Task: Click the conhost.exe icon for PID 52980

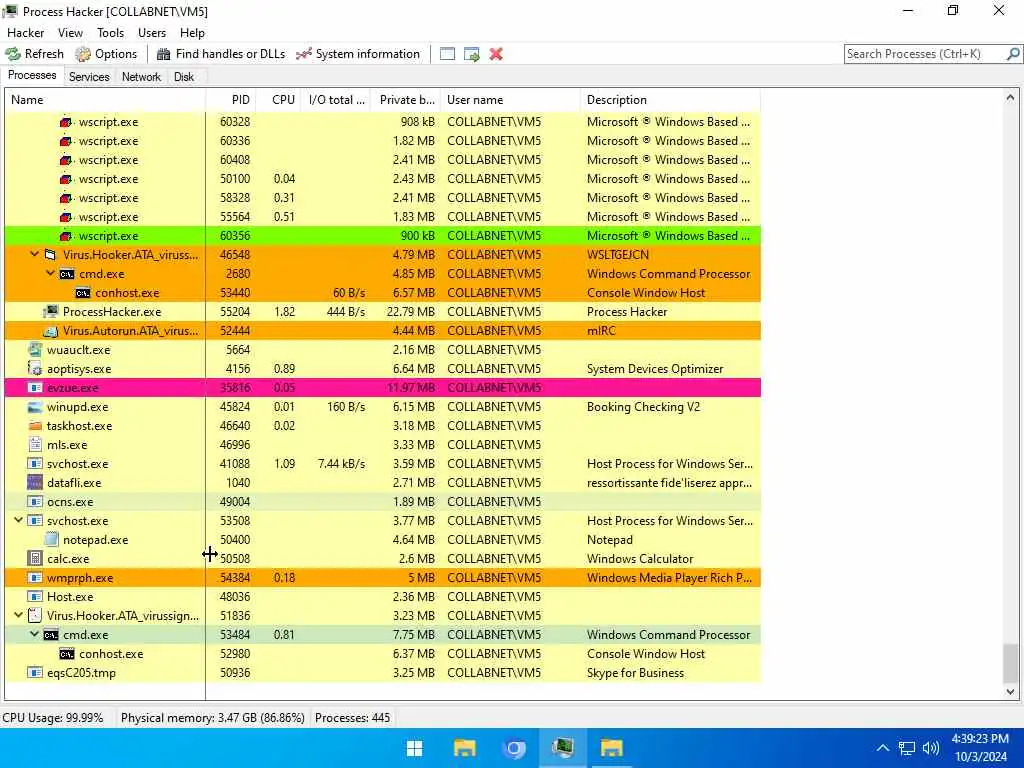Action: 67,653
